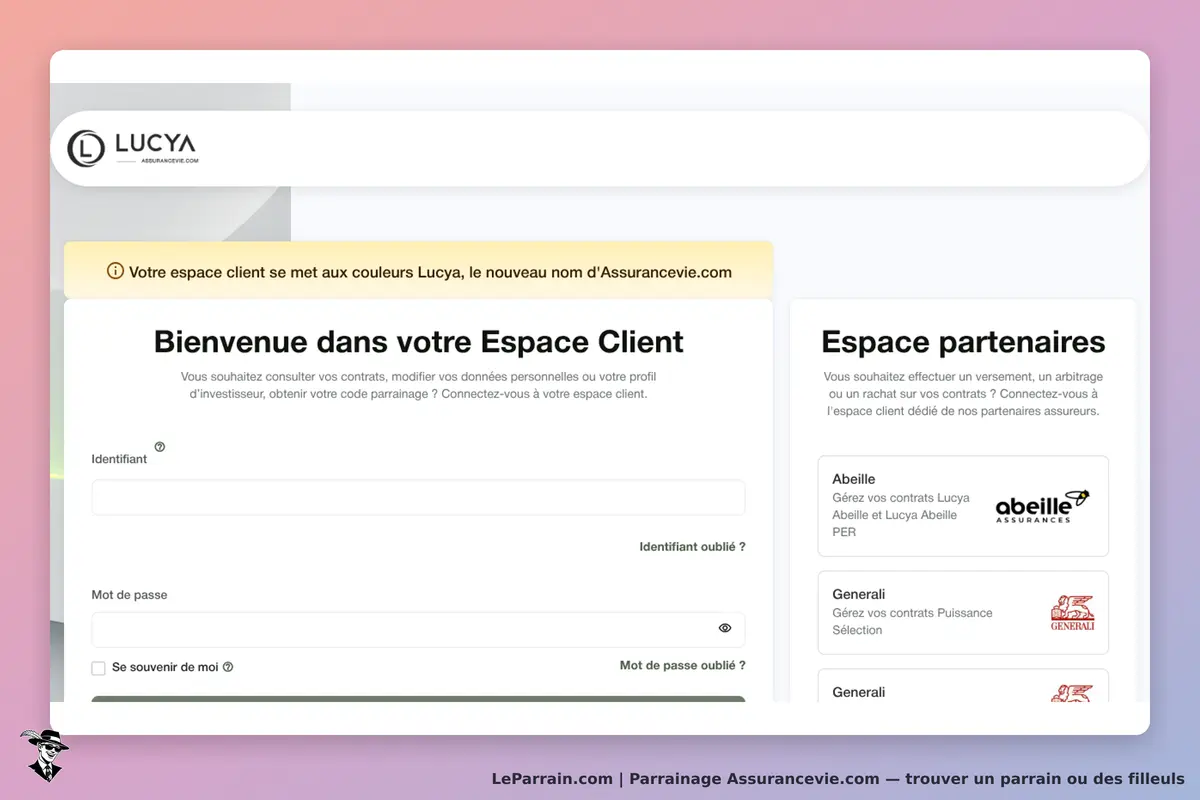Tick the Se souvenir de moi checkbox
This screenshot has height=800, width=1200.
98,668
